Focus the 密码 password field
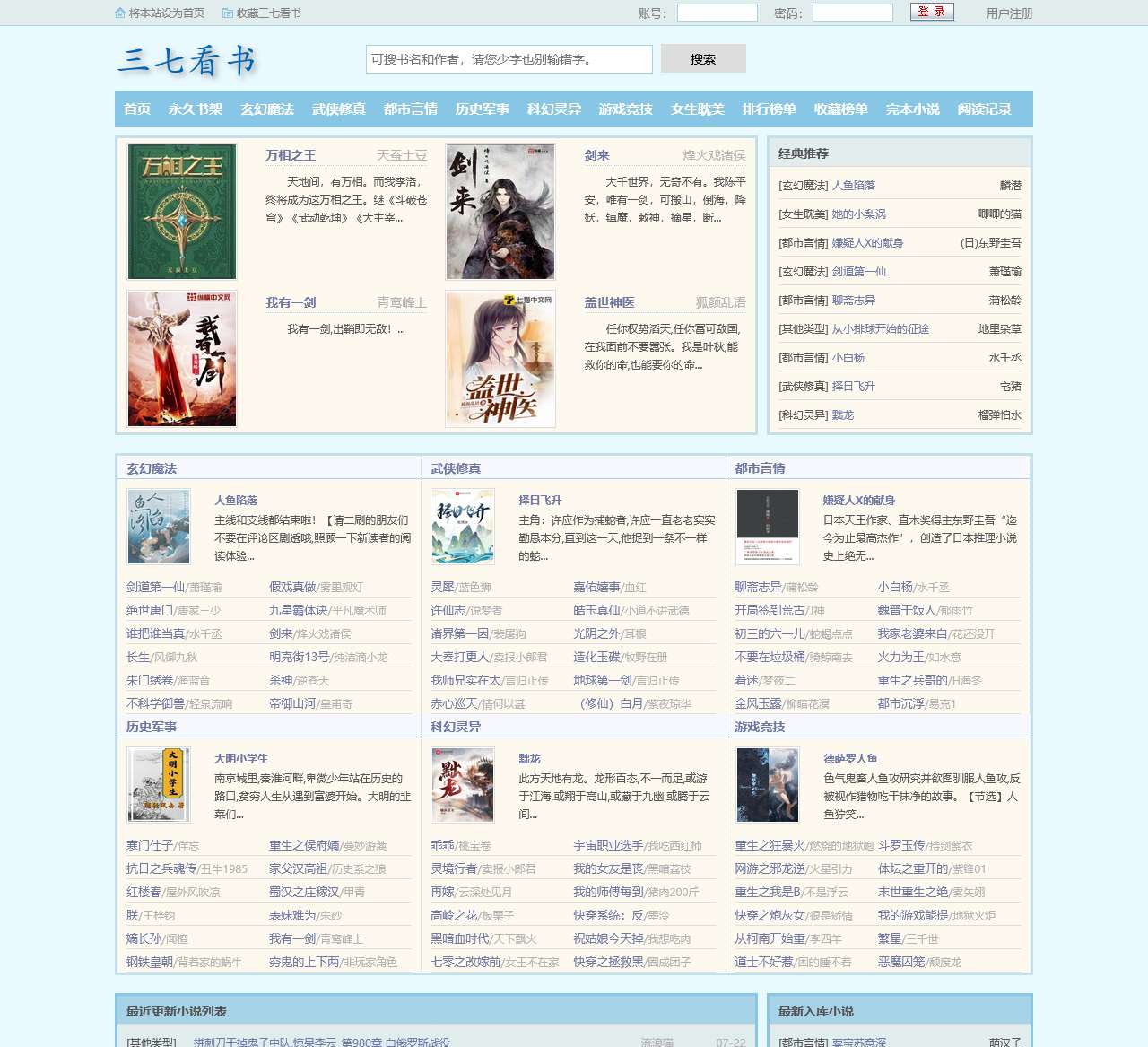The height and width of the screenshot is (1047, 1148). tap(852, 13)
